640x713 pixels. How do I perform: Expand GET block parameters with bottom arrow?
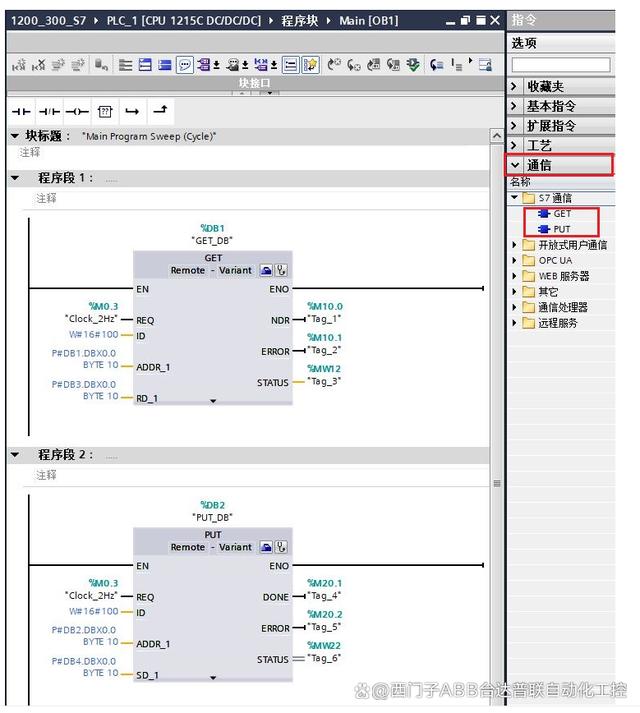(x=213, y=401)
